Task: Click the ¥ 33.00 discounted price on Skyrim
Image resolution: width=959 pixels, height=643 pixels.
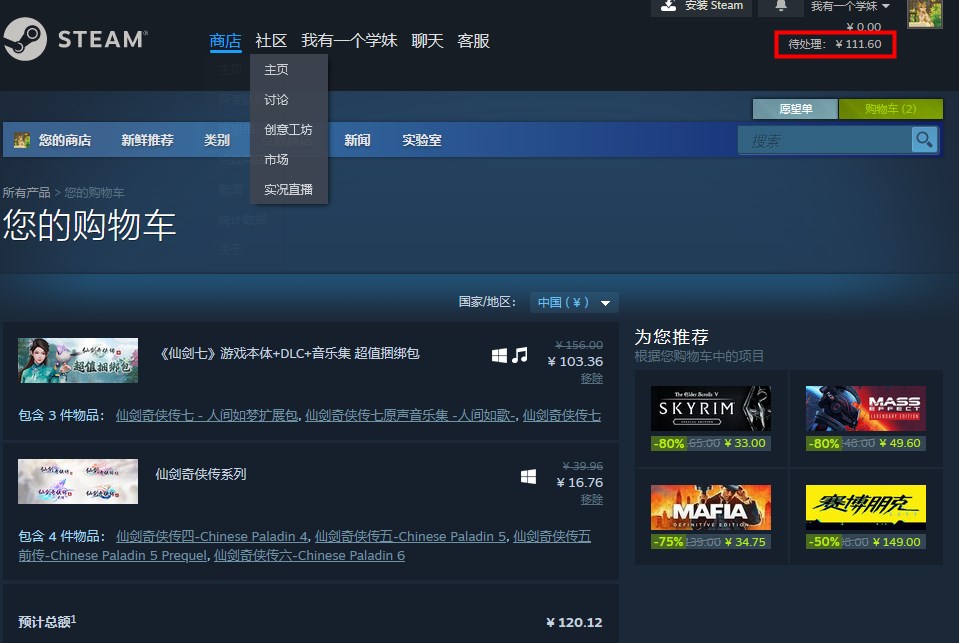Action: coord(745,443)
